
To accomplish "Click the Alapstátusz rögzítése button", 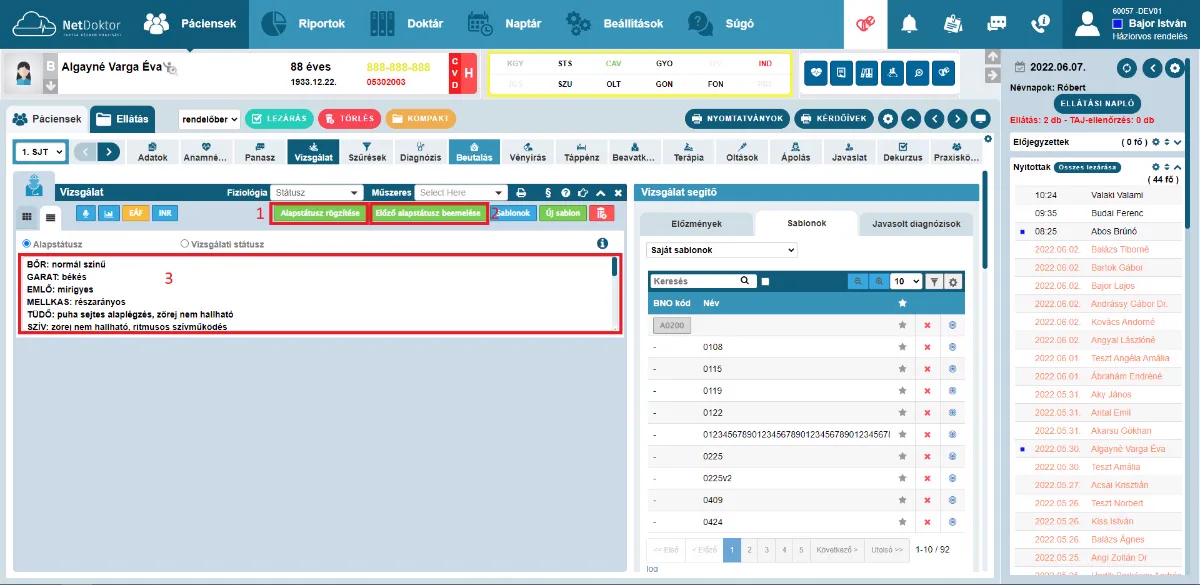I will pyautogui.click(x=319, y=213).
